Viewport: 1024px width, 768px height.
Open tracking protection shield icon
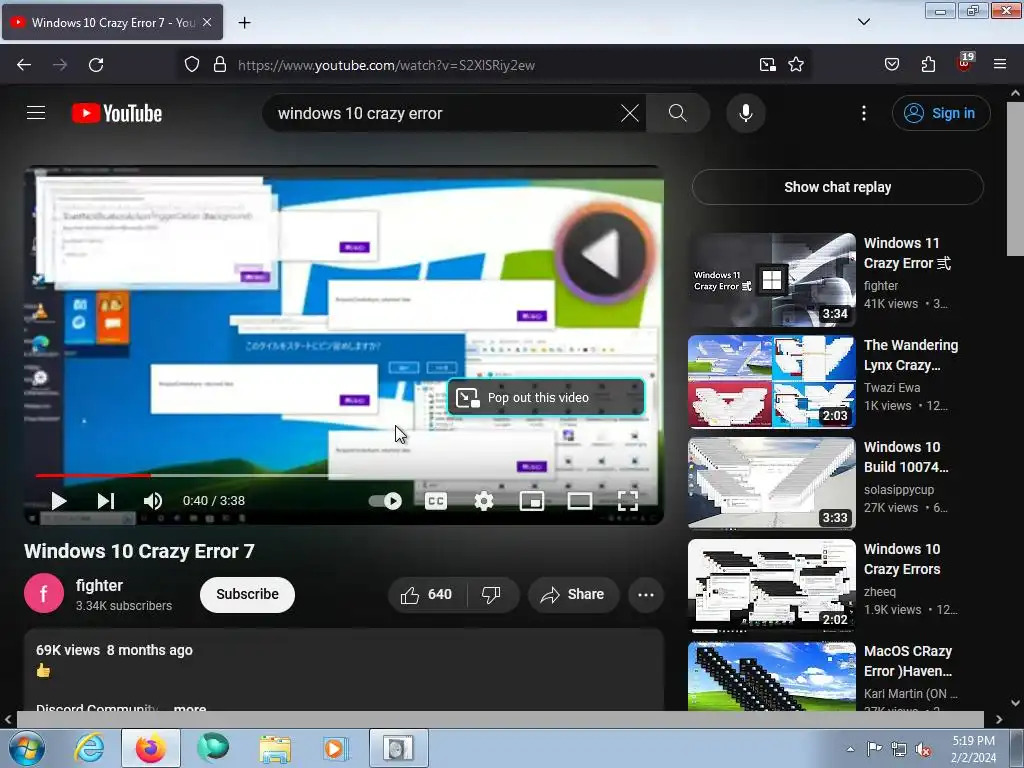[191, 65]
